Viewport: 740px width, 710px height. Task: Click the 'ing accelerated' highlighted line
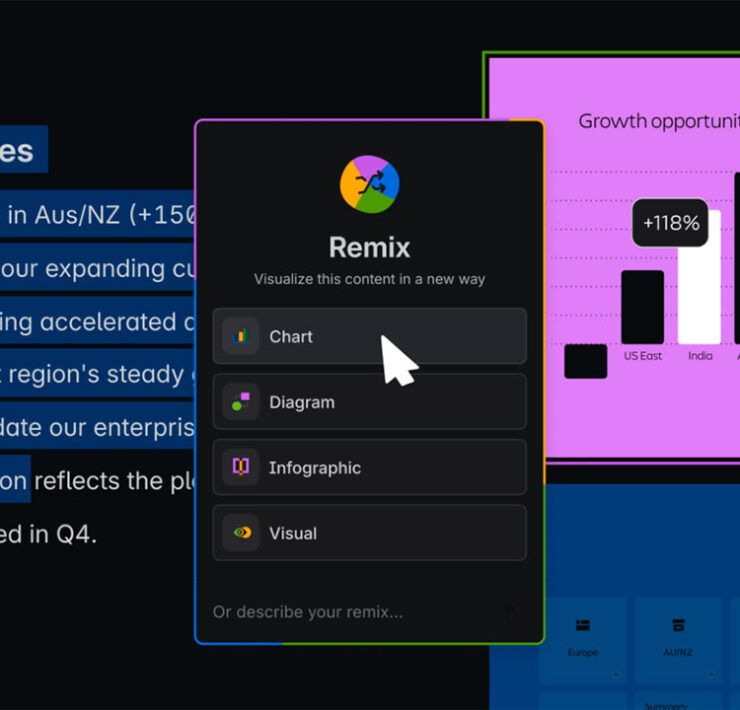pos(97,321)
